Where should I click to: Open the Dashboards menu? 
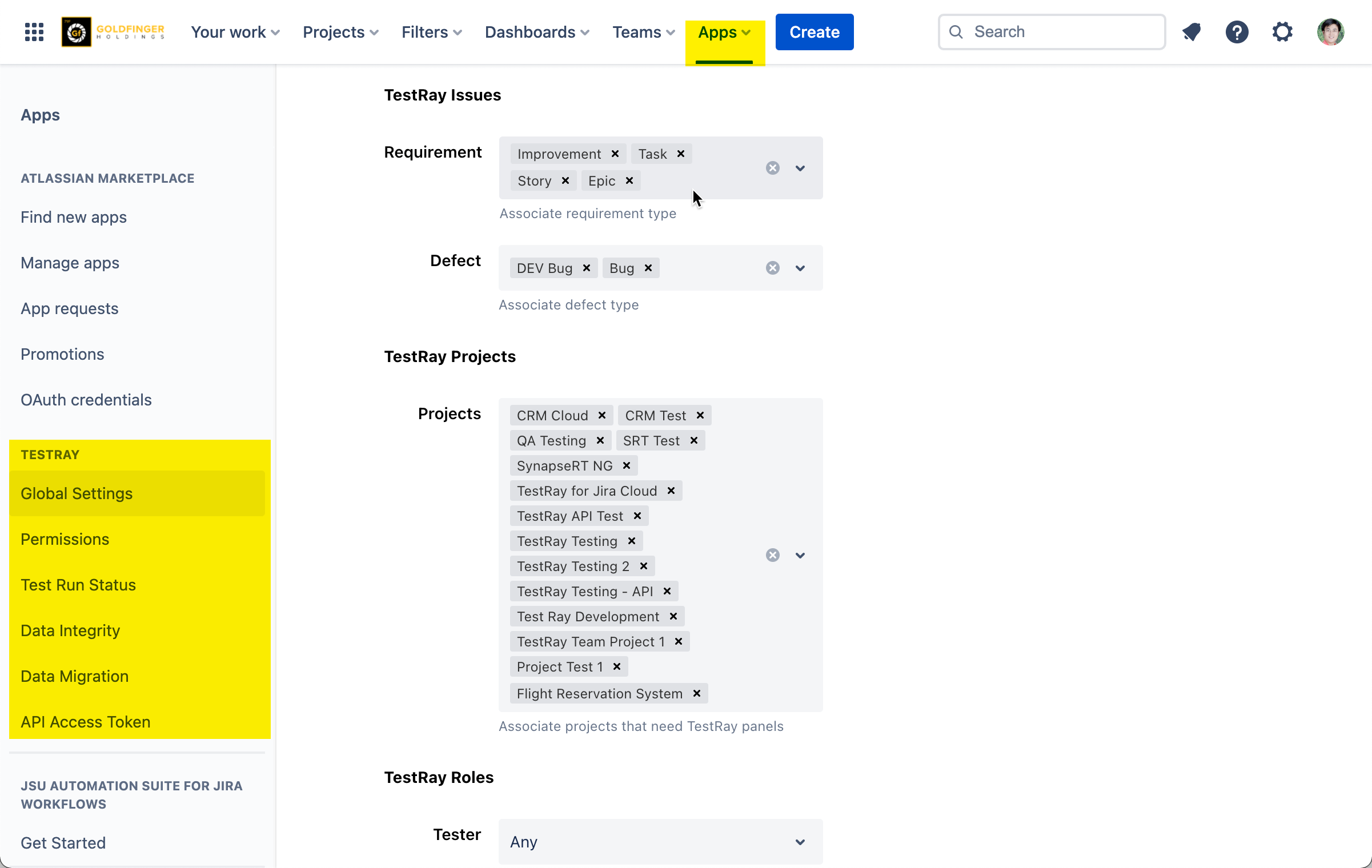pos(536,32)
